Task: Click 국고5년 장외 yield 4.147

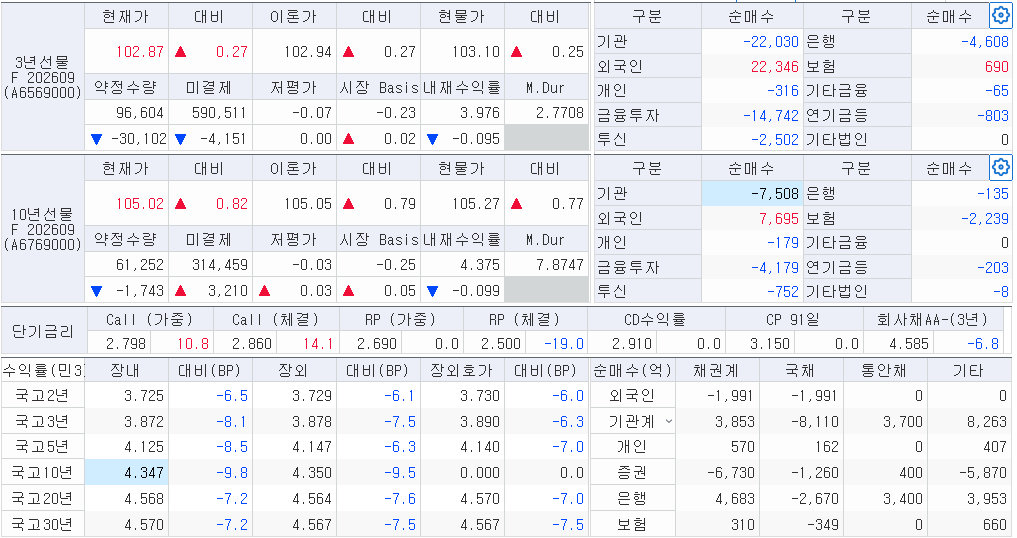Action: [x=312, y=447]
